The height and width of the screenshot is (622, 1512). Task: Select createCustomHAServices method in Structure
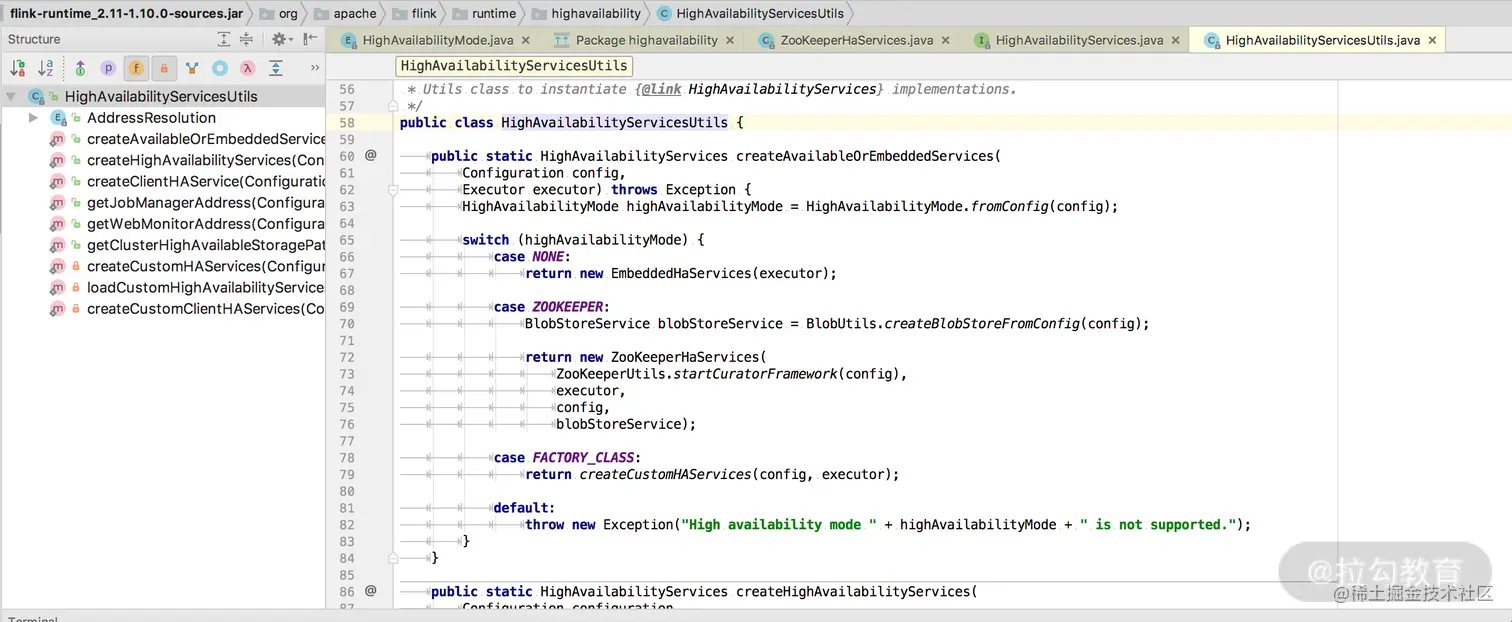(x=206, y=266)
